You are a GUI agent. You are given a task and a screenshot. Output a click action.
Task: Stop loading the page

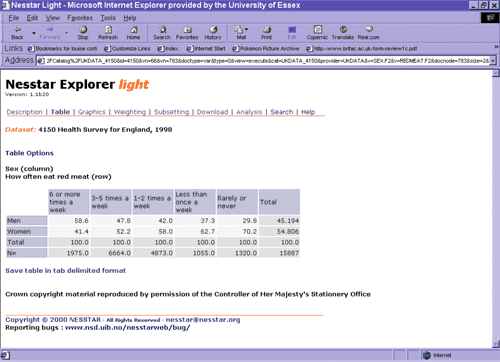click(83, 33)
